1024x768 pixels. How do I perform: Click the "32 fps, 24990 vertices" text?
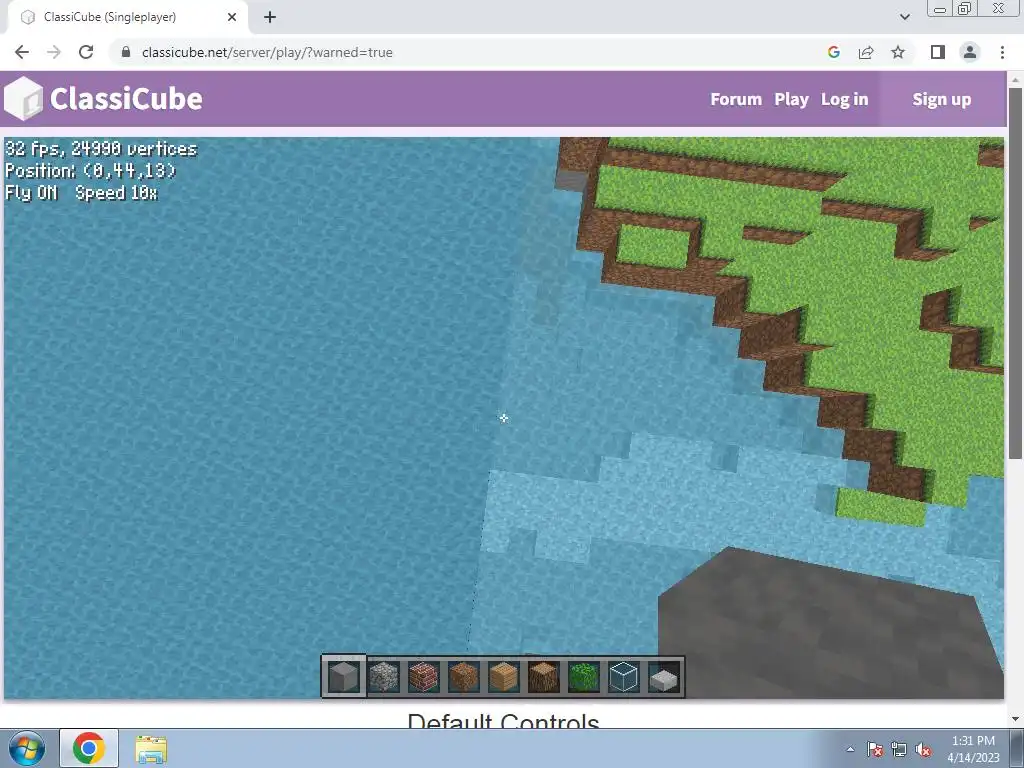[x=101, y=148]
